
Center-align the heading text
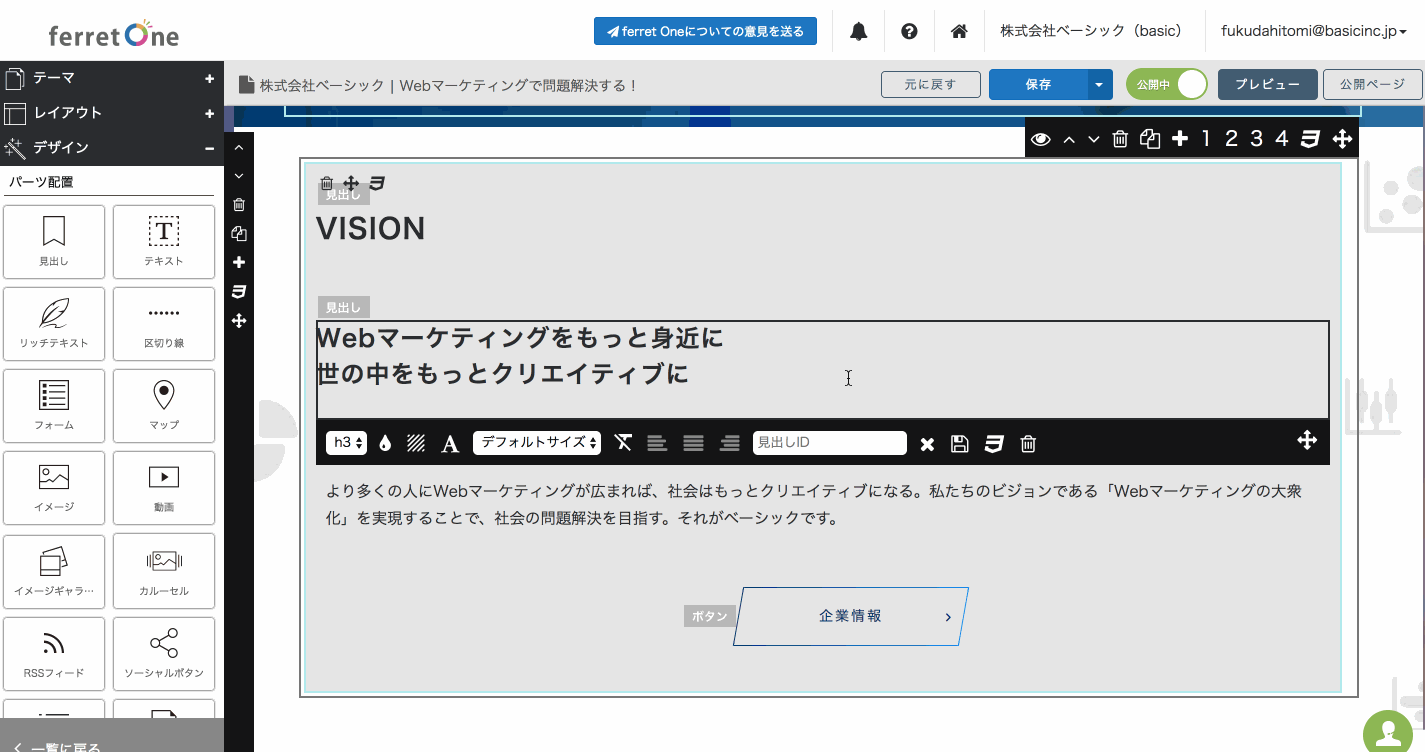click(x=693, y=443)
